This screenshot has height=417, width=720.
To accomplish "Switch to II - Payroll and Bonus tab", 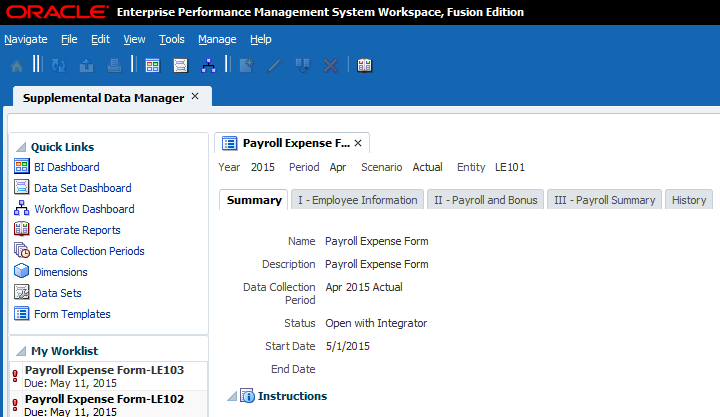I will tap(486, 200).
